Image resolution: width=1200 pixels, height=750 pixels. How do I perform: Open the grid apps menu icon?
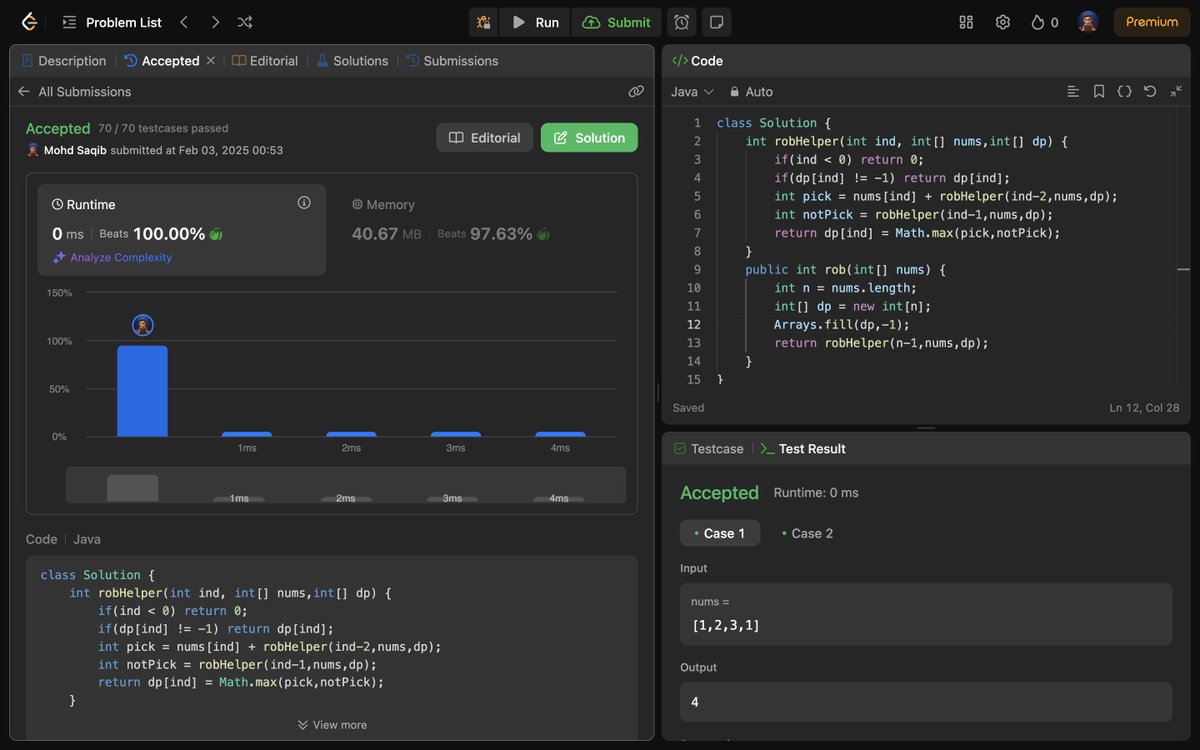pos(966,21)
